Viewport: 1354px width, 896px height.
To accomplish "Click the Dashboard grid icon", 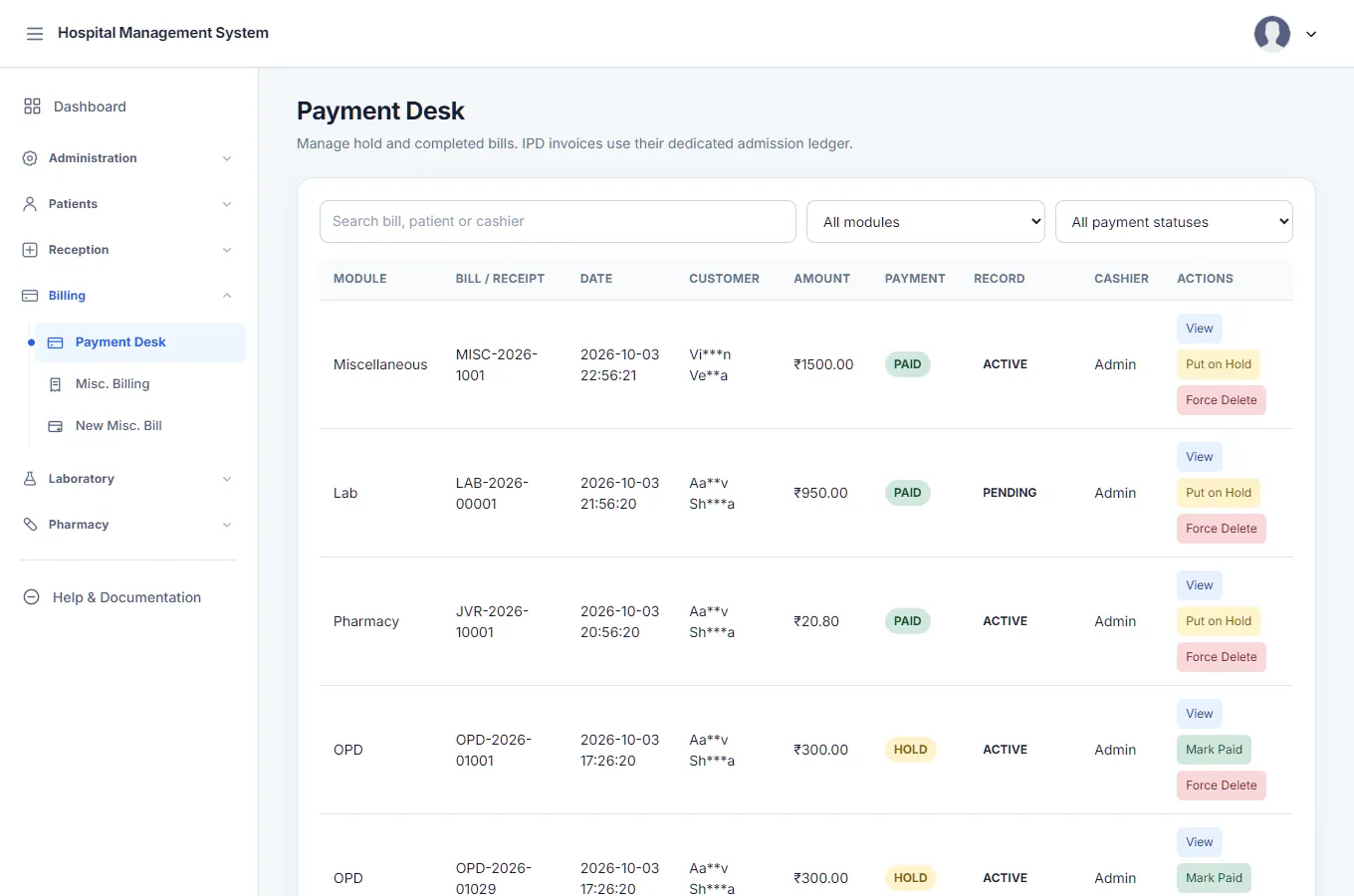I will [x=33, y=107].
